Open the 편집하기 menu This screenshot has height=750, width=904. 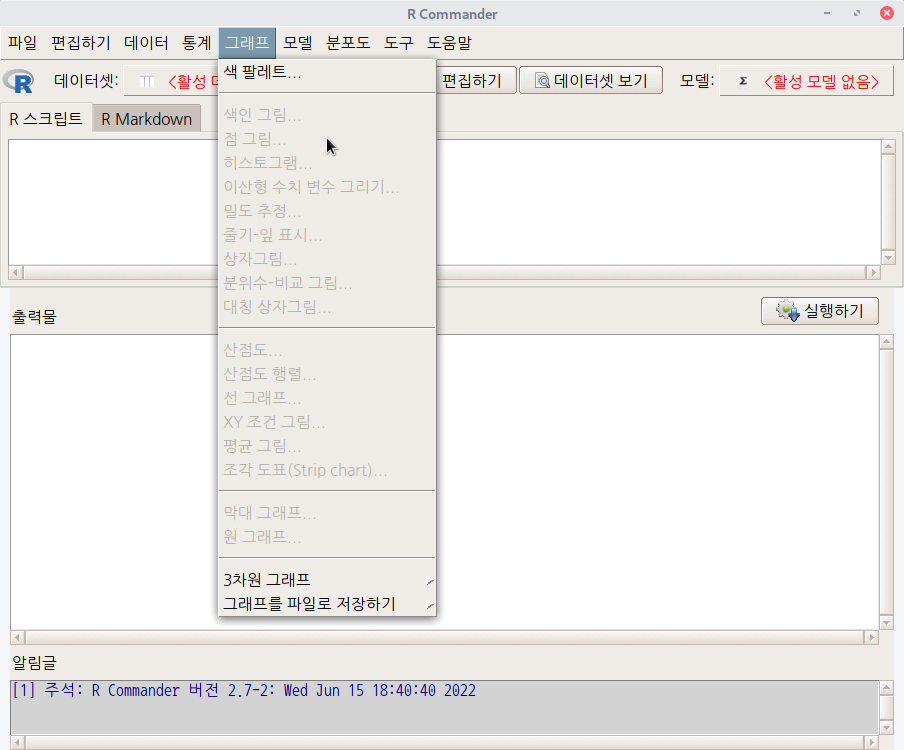81,43
